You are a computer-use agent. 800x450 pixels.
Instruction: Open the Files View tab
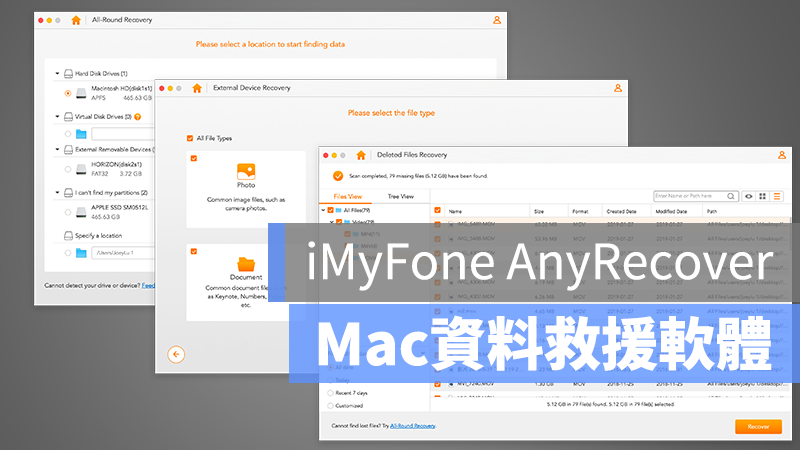347,196
